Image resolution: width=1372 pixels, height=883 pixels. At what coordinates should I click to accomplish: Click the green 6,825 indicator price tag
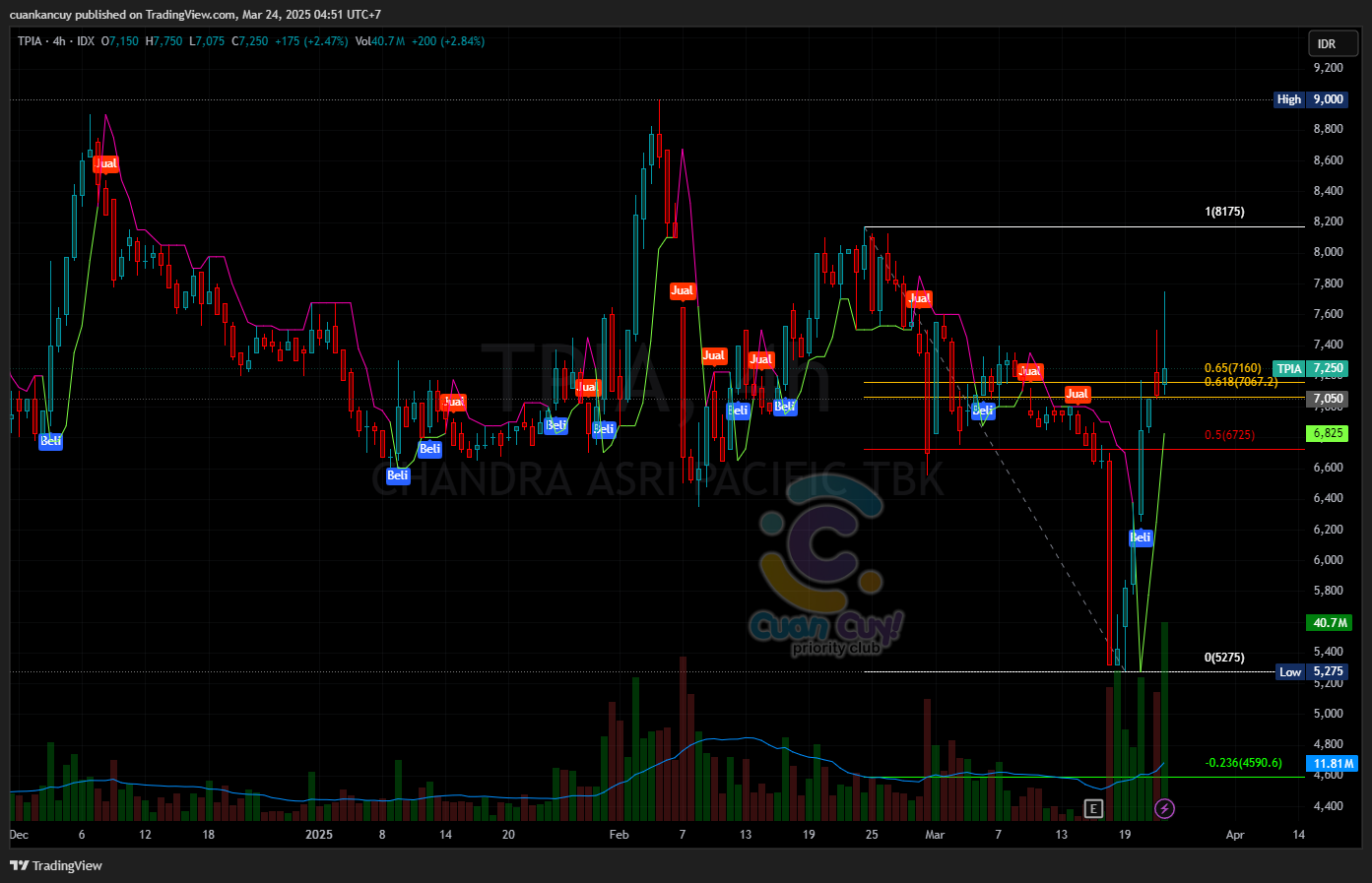click(1328, 433)
